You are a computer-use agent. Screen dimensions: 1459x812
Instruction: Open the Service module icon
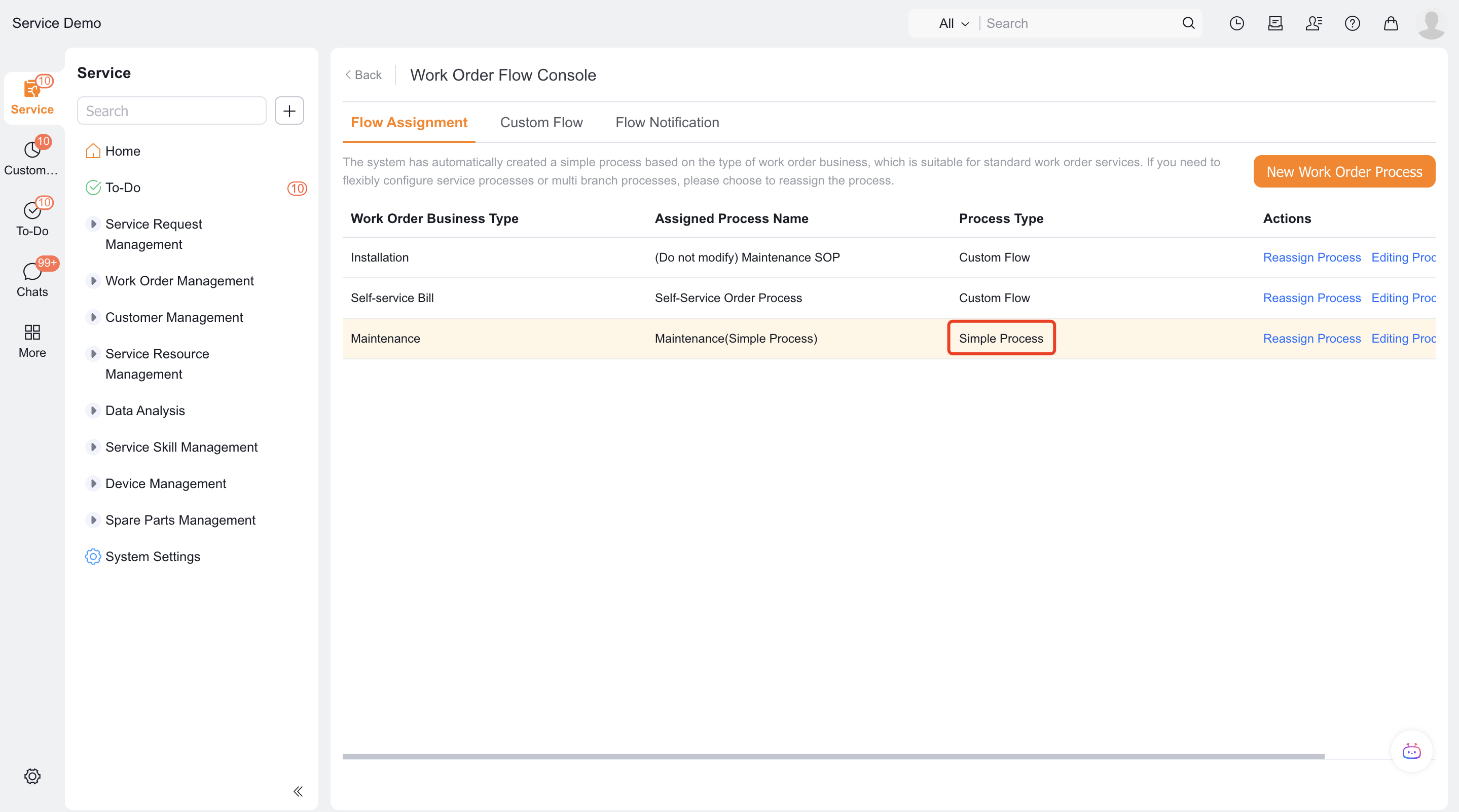pyautogui.click(x=32, y=96)
